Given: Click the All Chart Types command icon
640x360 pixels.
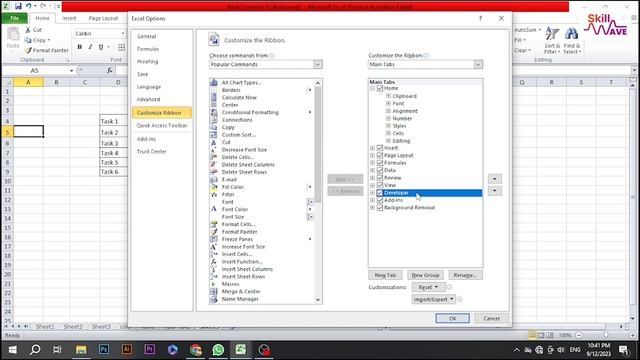Looking at the screenshot, I should click(x=213, y=82).
